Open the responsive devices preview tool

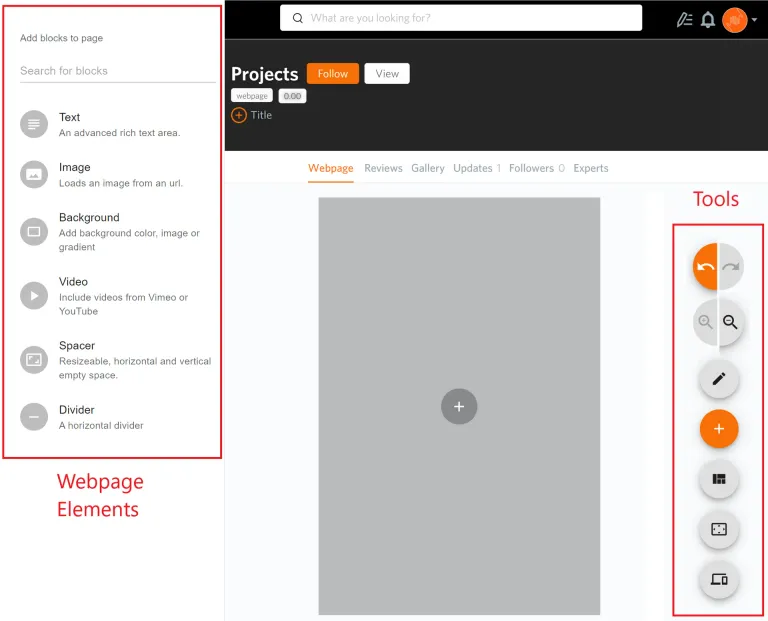(x=719, y=579)
